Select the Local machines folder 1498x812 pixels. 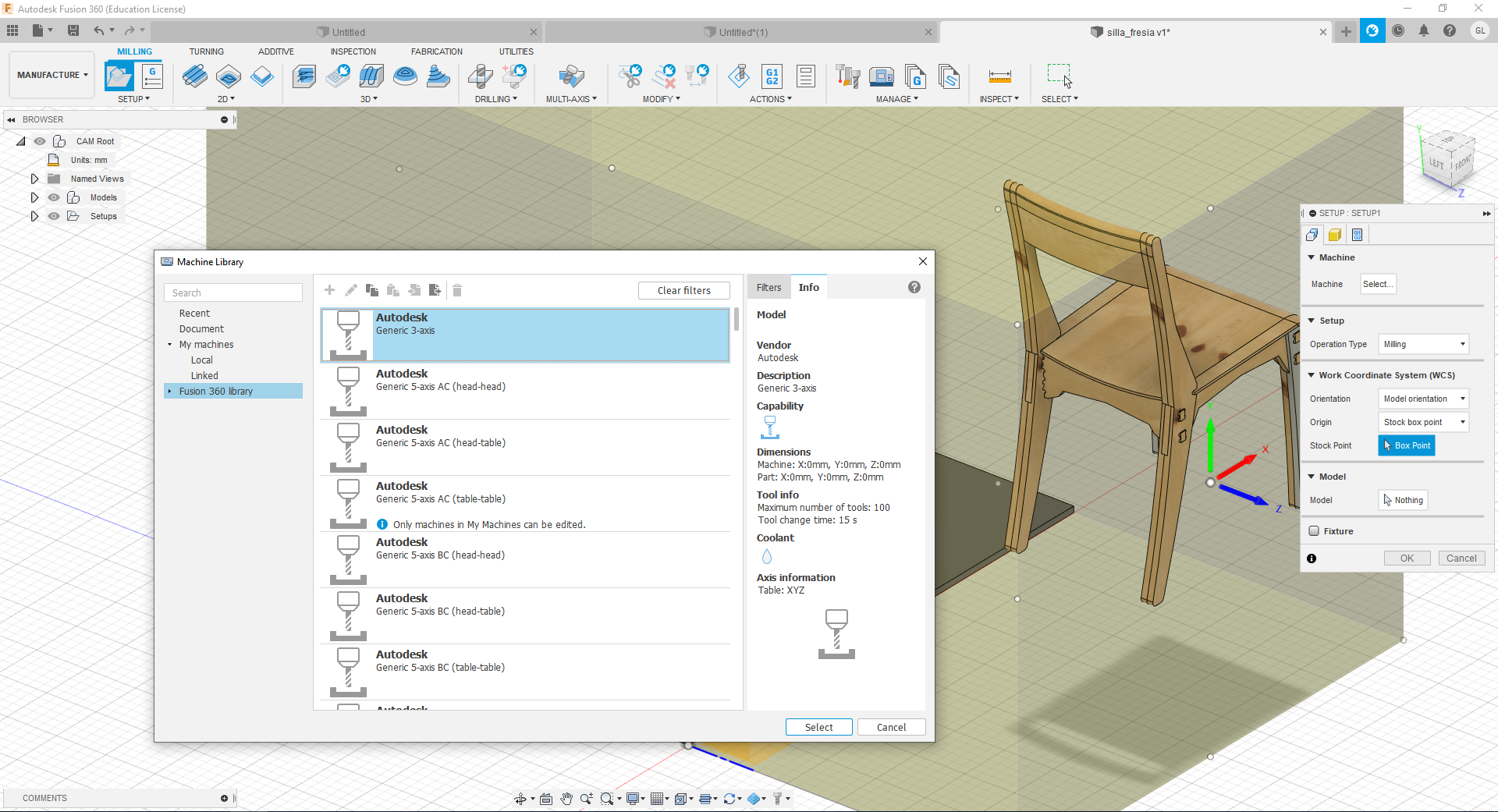(201, 360)
